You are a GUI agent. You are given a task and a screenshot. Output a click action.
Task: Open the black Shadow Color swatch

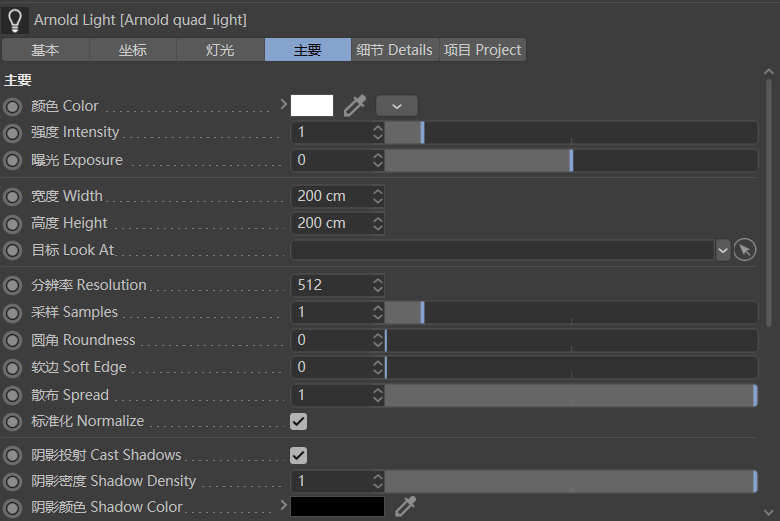[x=337, y=507]
